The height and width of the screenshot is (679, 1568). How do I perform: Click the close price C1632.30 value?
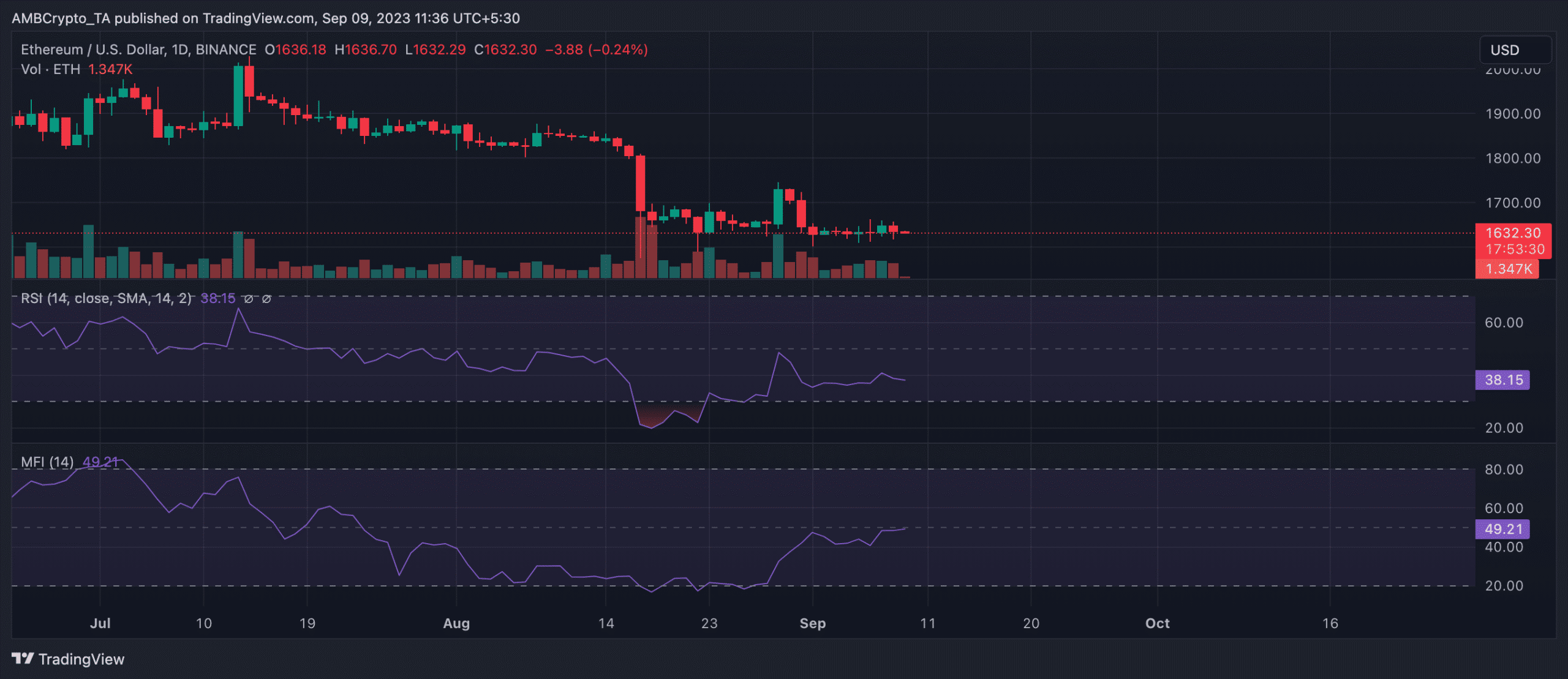pos(505,50)
